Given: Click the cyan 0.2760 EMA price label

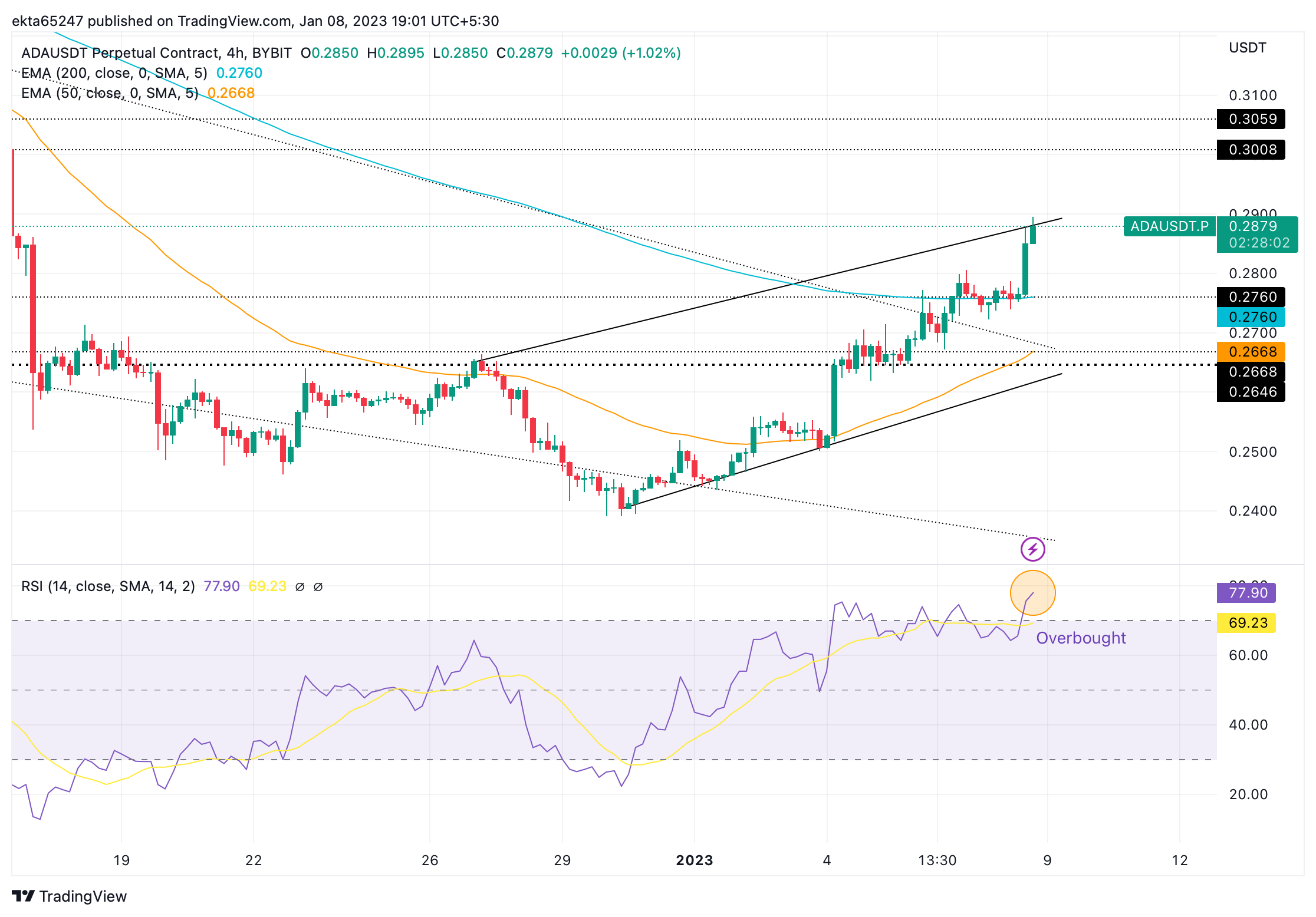Looking at the screenshot, I should (1252, 317).
